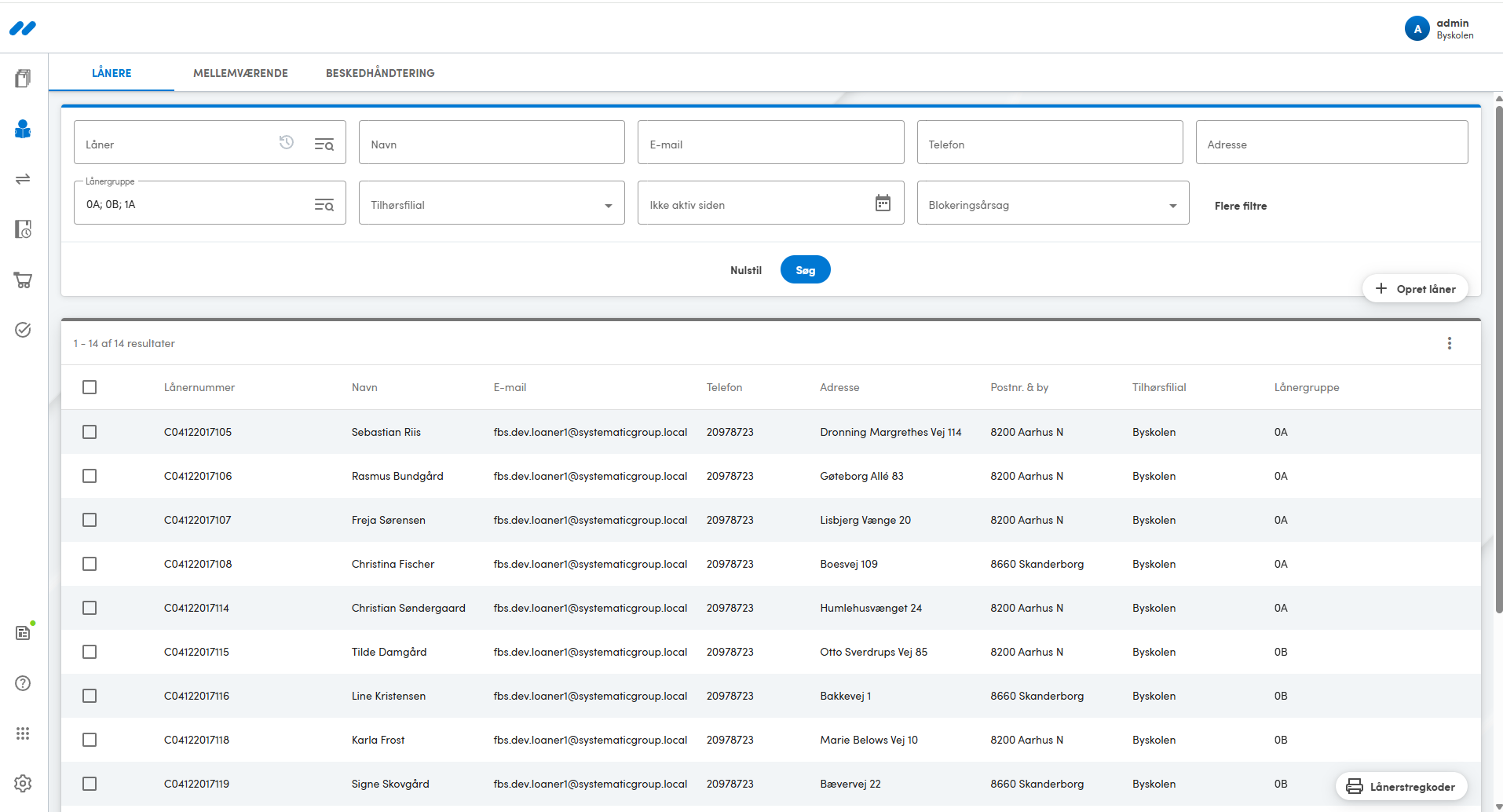Viewport: 1503px width, 812px height.
Task: Open the borrowers (person) sidebar icon
Action: [x=23, y=129]
